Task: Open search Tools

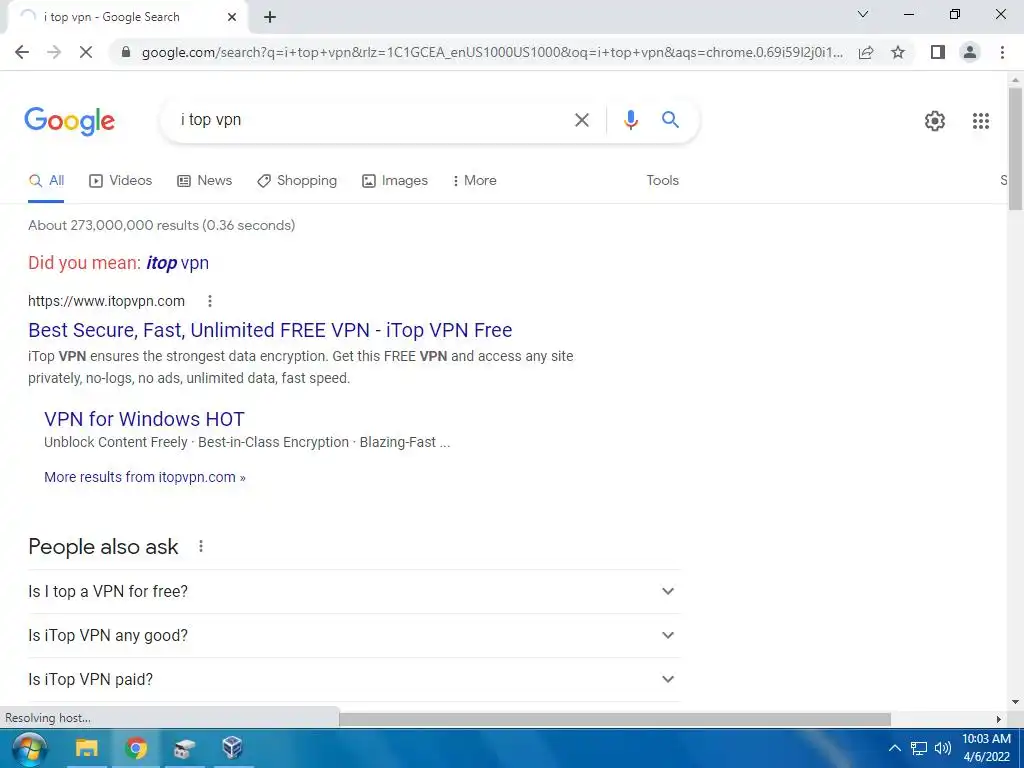Action: [662, 180]
